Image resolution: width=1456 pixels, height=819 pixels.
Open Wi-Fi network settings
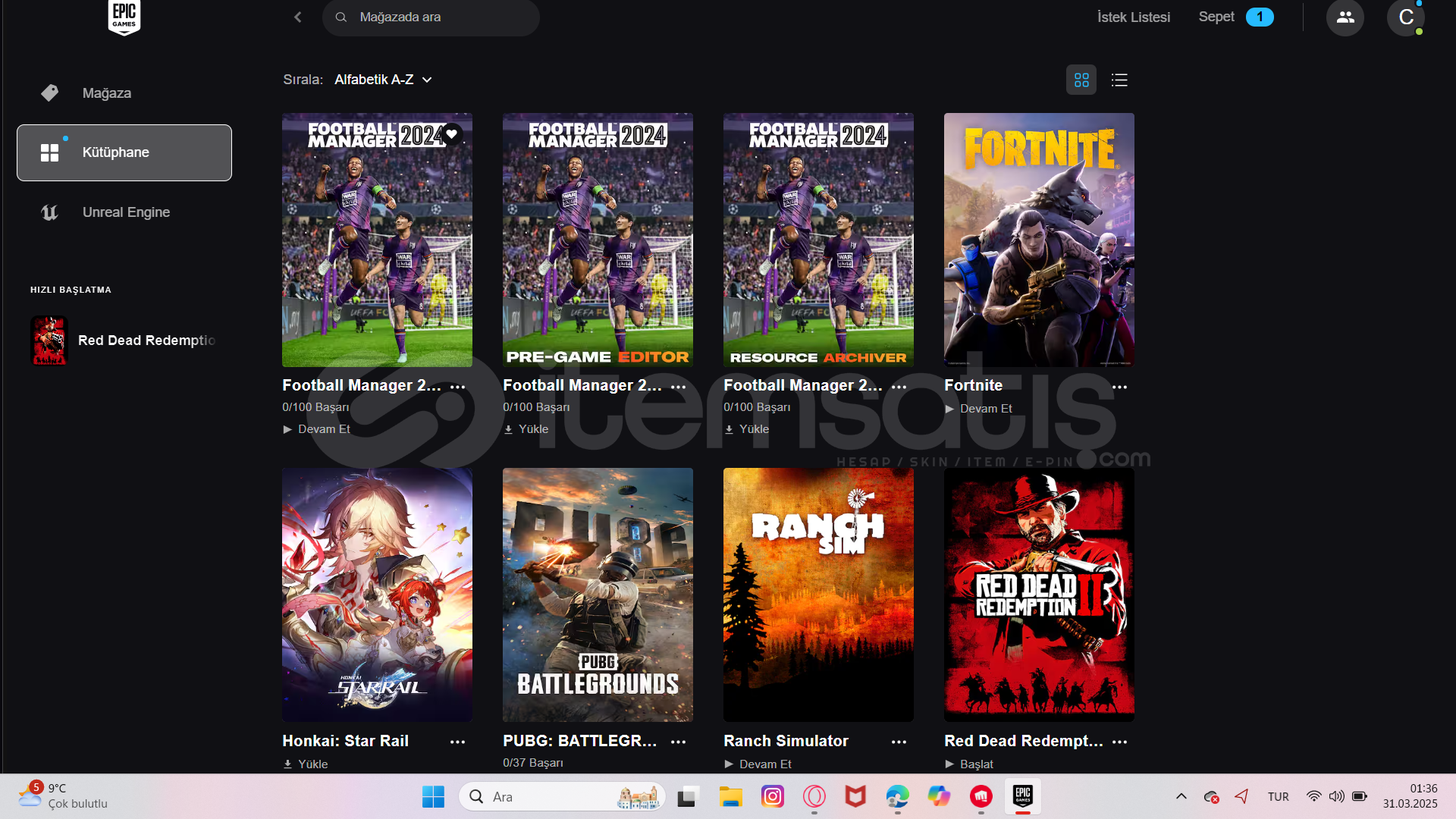coord(1313,797)
